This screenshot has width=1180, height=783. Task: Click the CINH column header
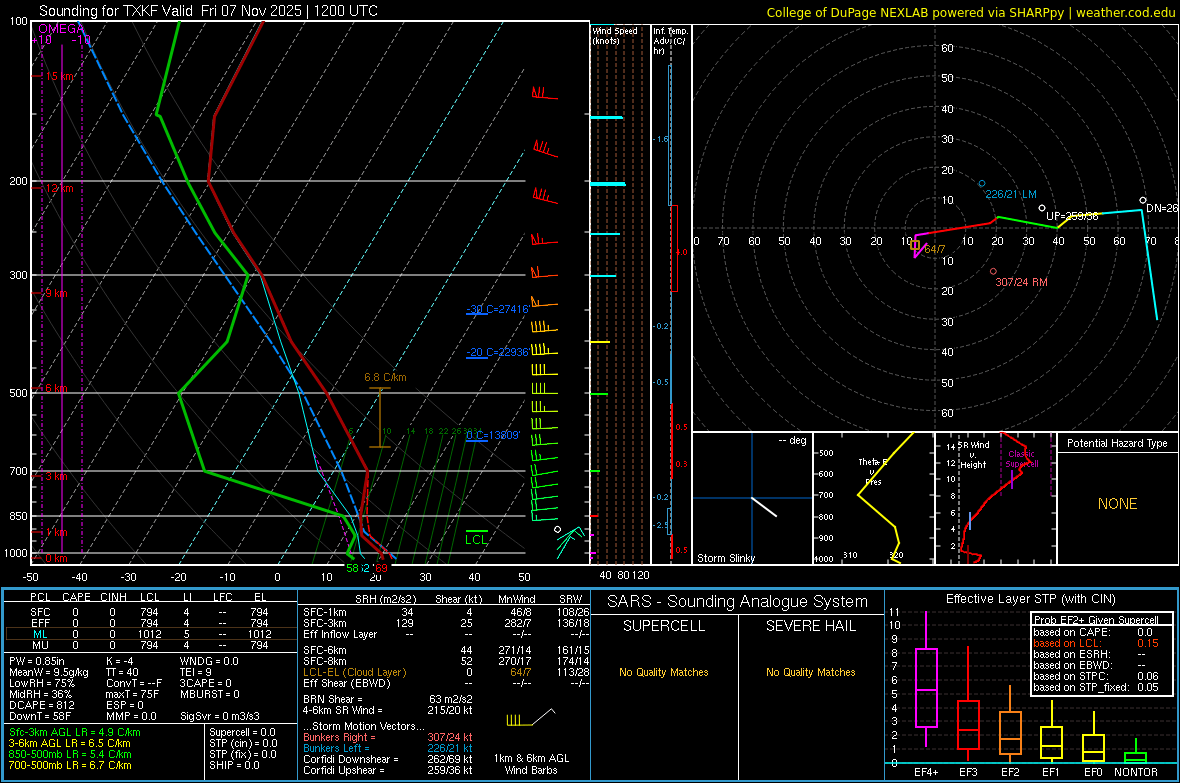pyautogui.click(x=114, y=597)
